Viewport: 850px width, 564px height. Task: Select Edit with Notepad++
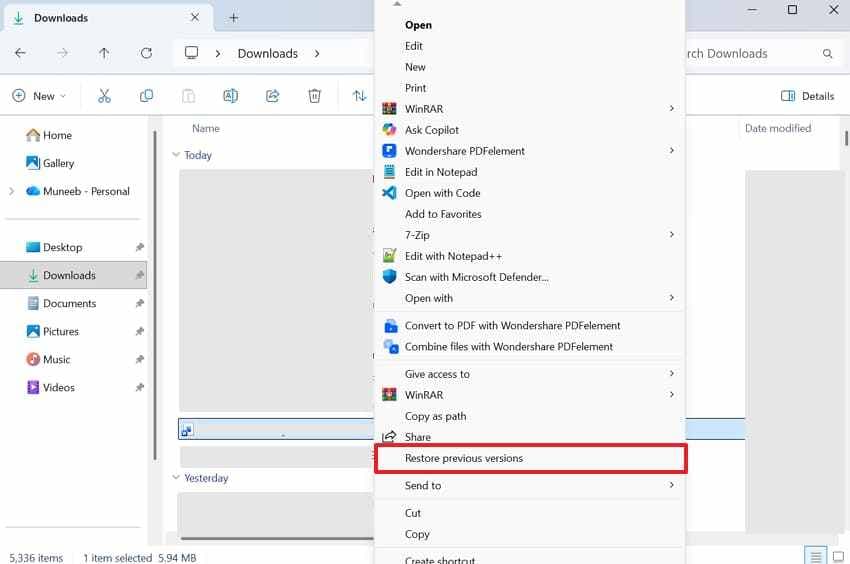[x=531, y=256]
